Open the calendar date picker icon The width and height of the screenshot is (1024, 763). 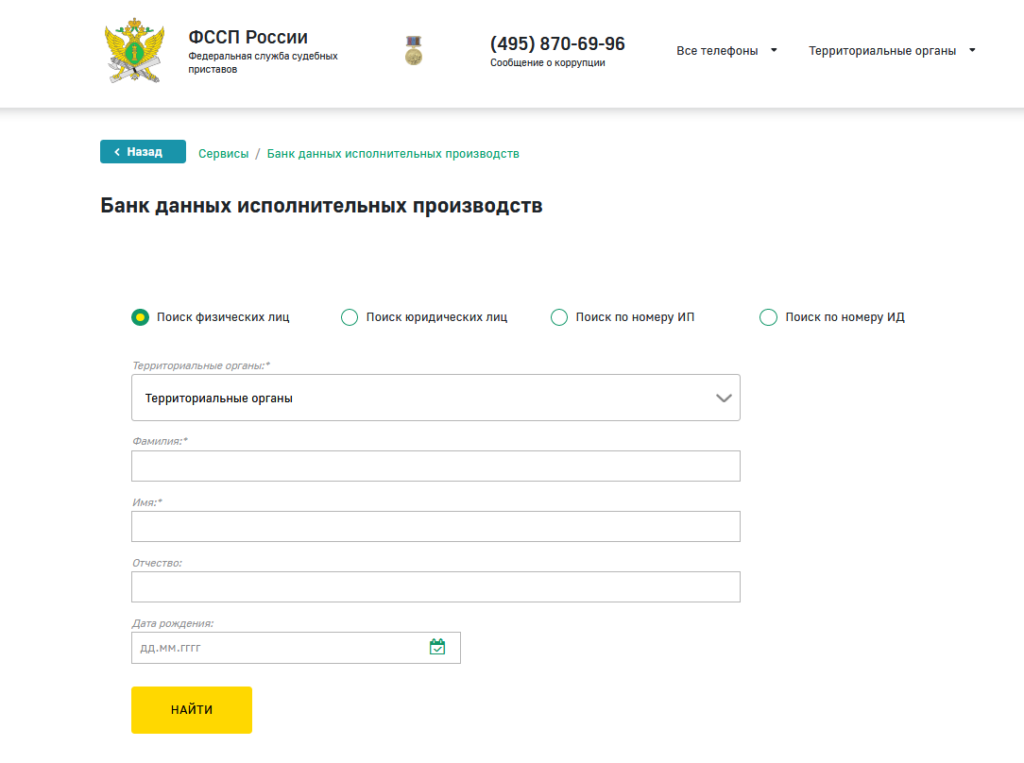click(437, 647)
